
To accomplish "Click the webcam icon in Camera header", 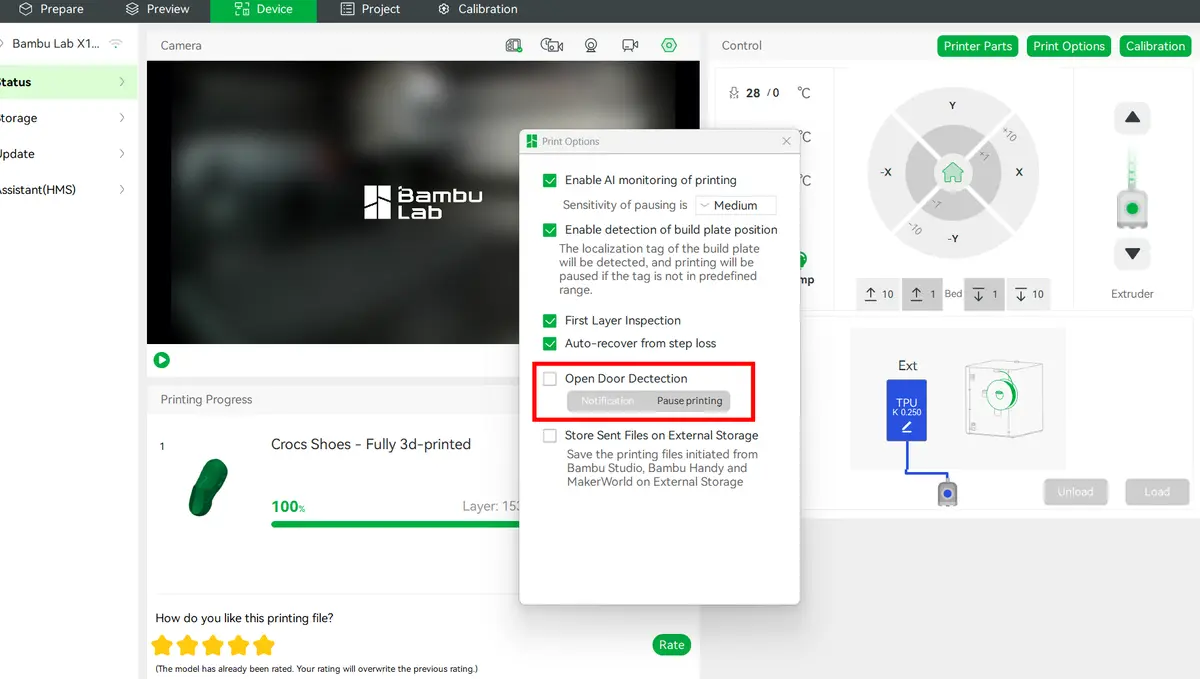I will click(591, 45).
